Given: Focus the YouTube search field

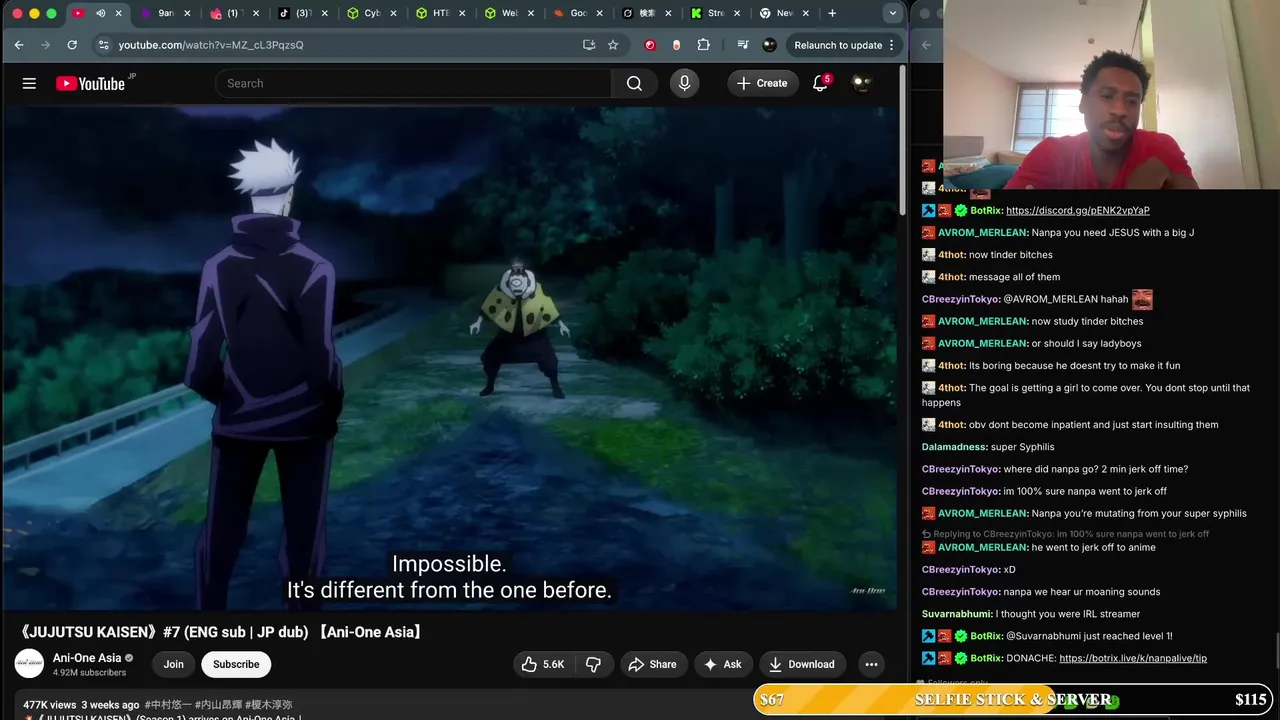Looking at the screenshot, I should [x=413, y=84].
